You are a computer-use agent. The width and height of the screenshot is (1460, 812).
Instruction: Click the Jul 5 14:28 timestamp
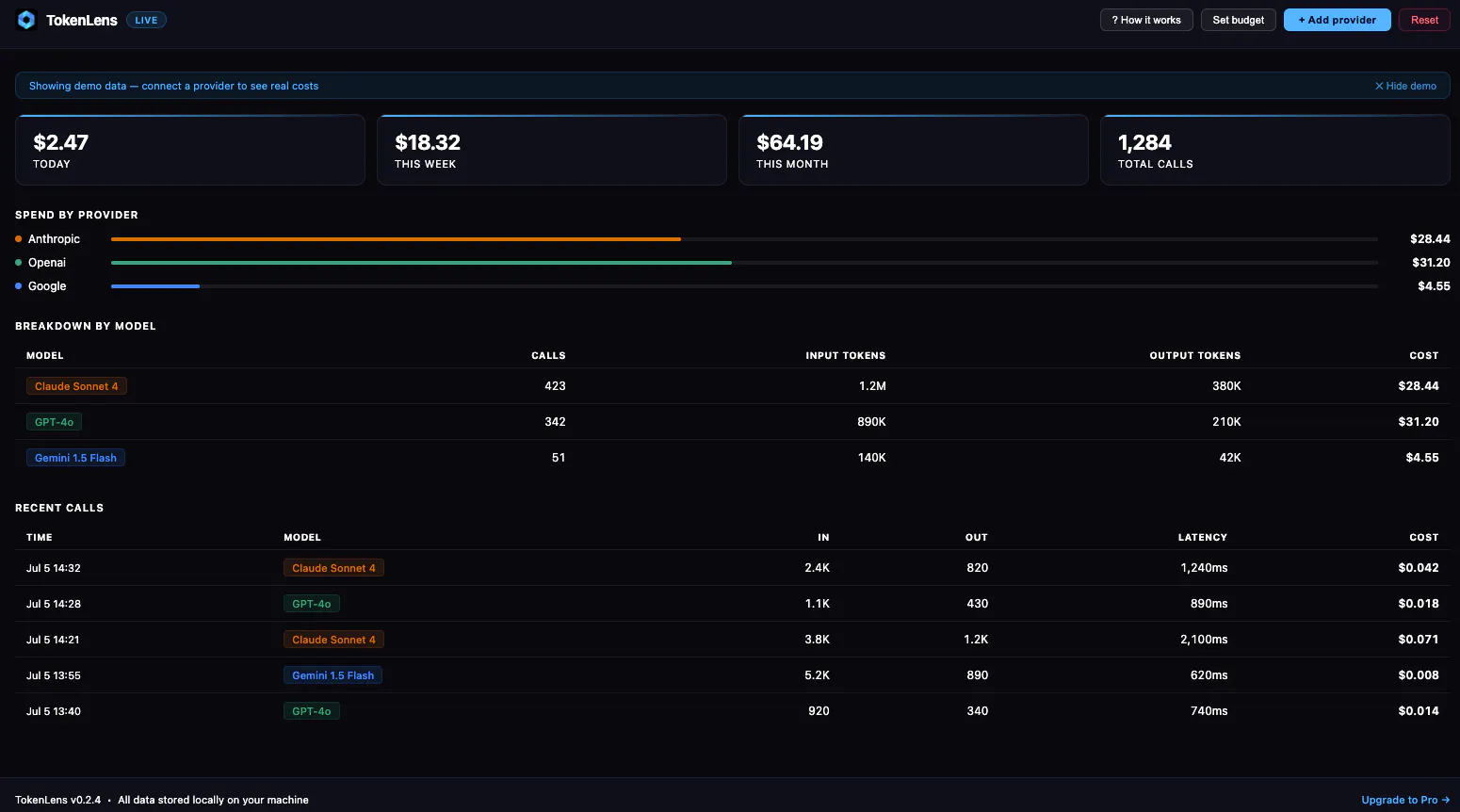coord(54,604)
